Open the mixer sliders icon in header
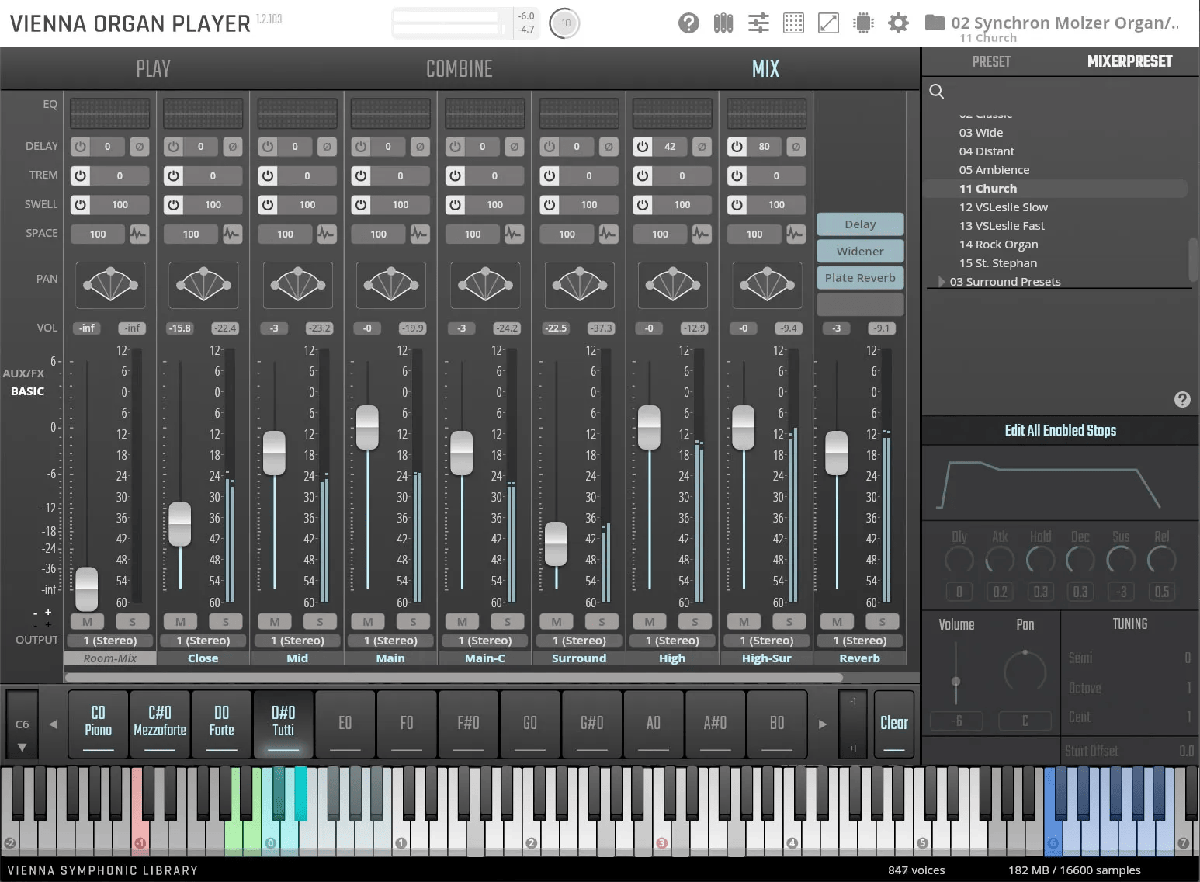Viewport: 1200px width, 882px height. 758,22
